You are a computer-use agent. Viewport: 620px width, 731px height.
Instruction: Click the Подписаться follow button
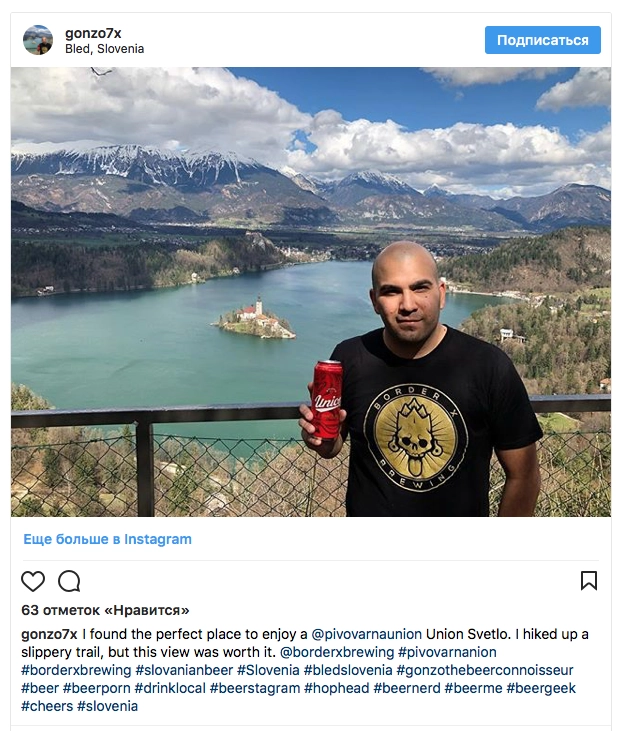543,40
